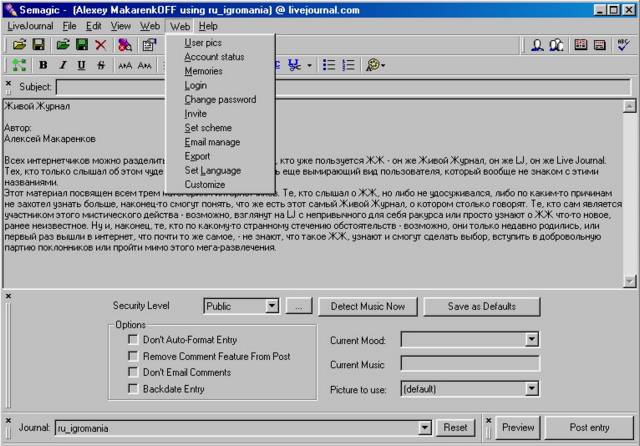640x446 pixels.
Task: Click the single user silhouette icon
Action: coord(537,44)
